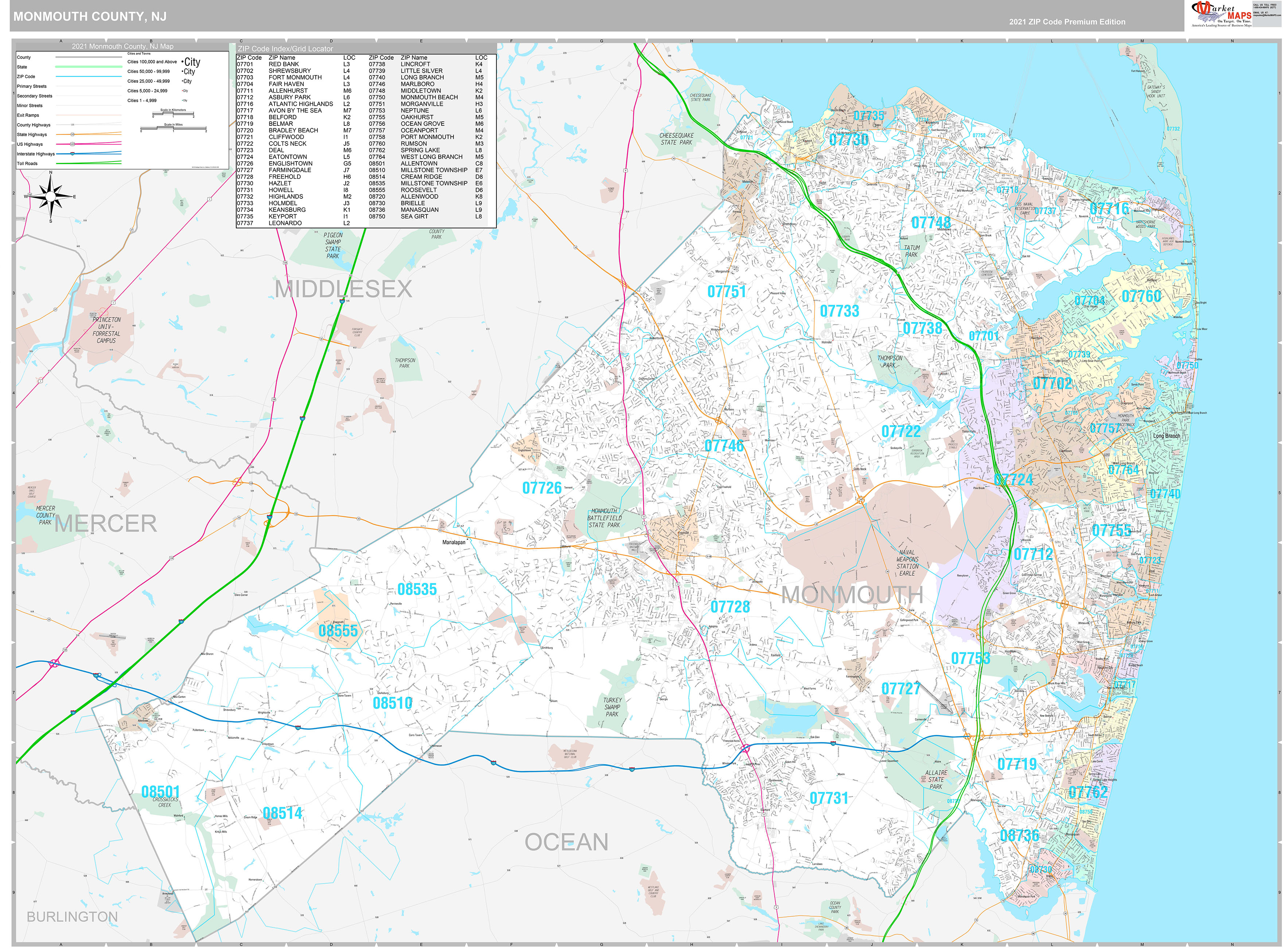Click the 07760 ZIP label on the map
1288x948 pixels.
(1141, 296)
